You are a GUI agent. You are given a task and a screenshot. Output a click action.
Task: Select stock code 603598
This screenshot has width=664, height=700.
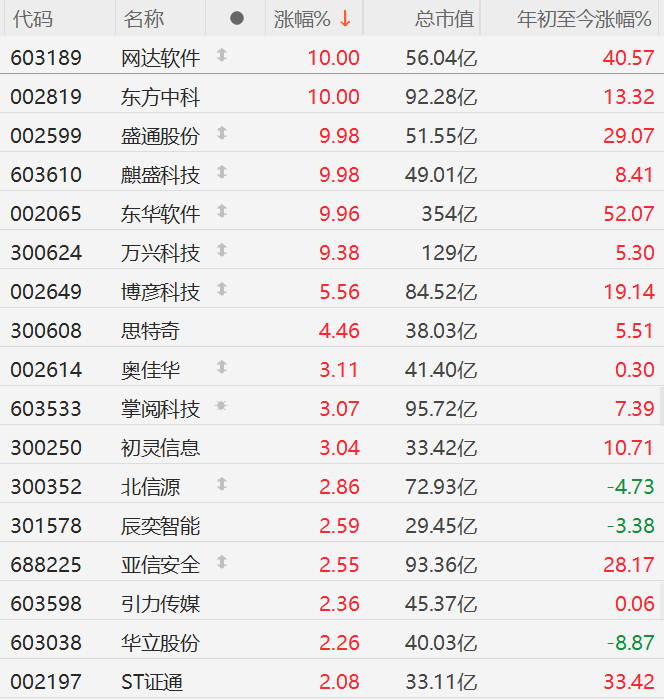point(46,604)
